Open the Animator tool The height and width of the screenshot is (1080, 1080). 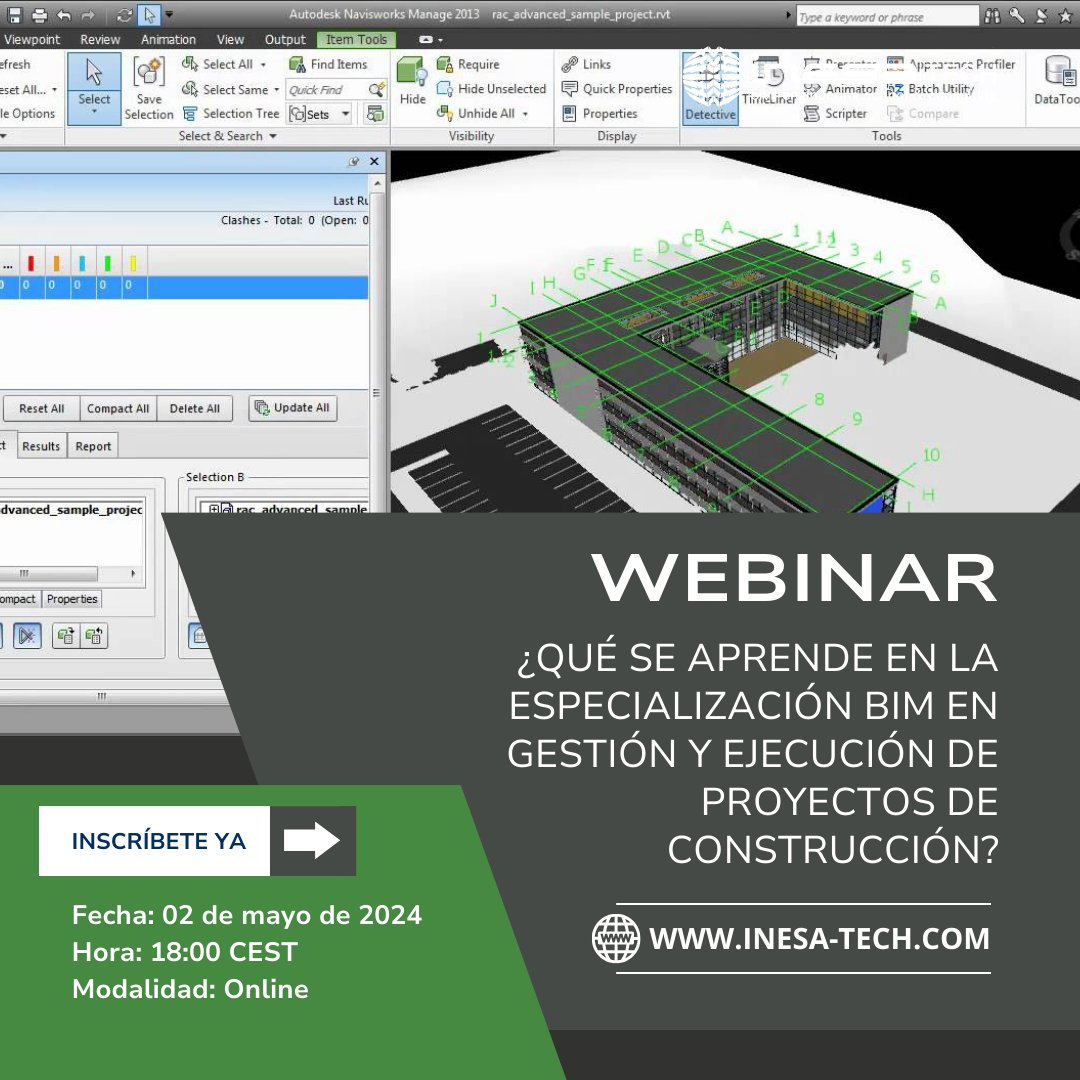[x=840, y=89]
